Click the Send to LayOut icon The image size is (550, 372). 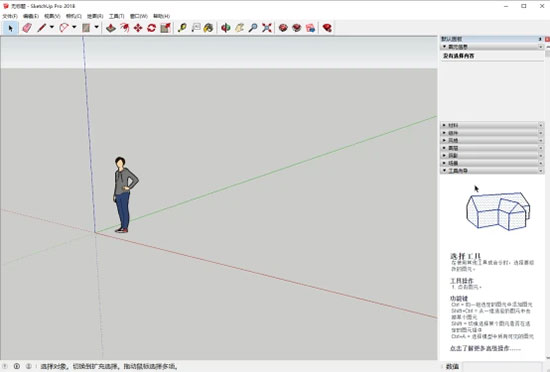pos(310,28)
